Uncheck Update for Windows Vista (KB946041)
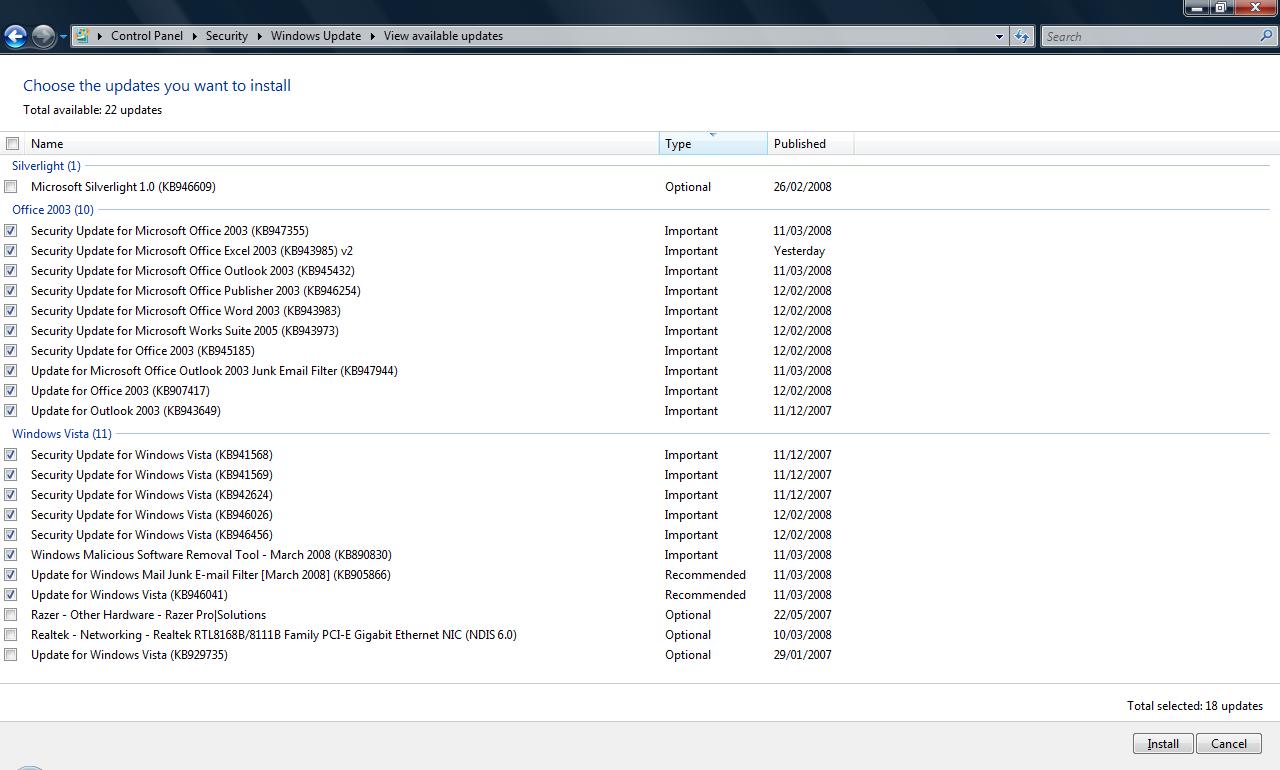This screenshot has width=1280, height=770. (11, 595)
